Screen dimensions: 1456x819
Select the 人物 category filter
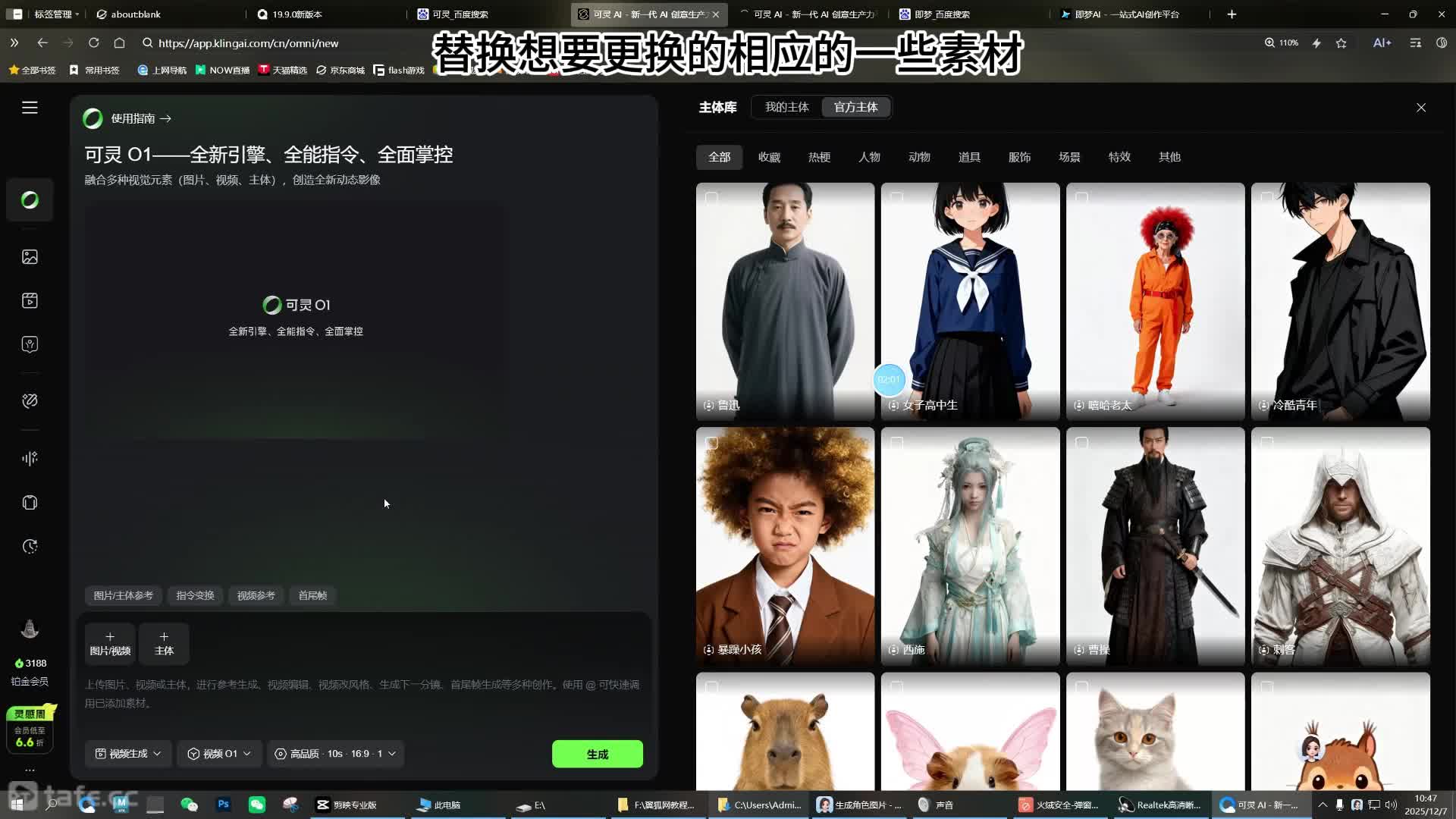(869, 157)
